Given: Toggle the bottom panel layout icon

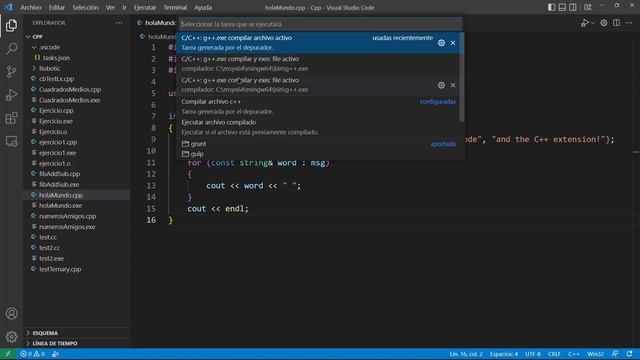Looking at the screenshot, I should pyautogui.click(x=562, y=7).
